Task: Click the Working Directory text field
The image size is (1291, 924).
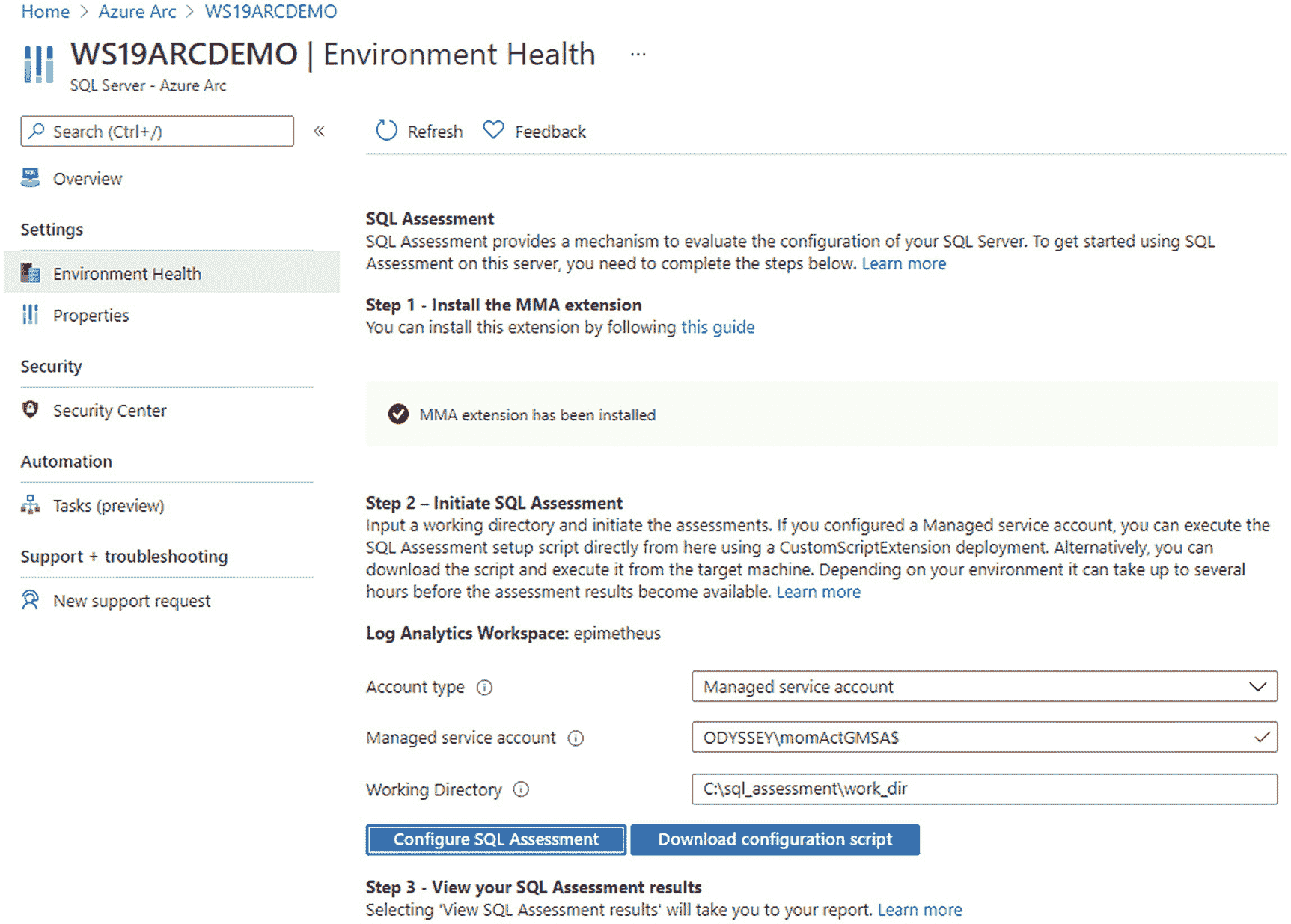Action: (x=983, y=789)
